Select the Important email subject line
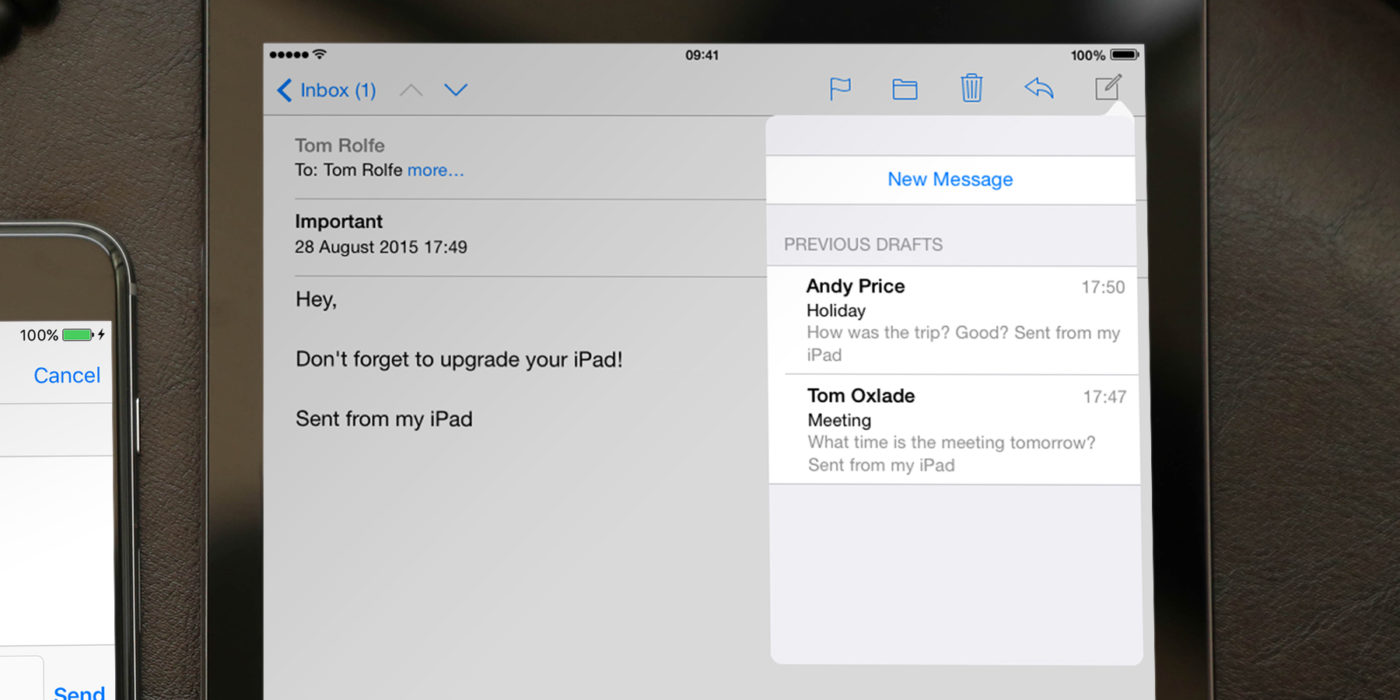The height and width of the screenshot is (700, 1400). [339, 221]
